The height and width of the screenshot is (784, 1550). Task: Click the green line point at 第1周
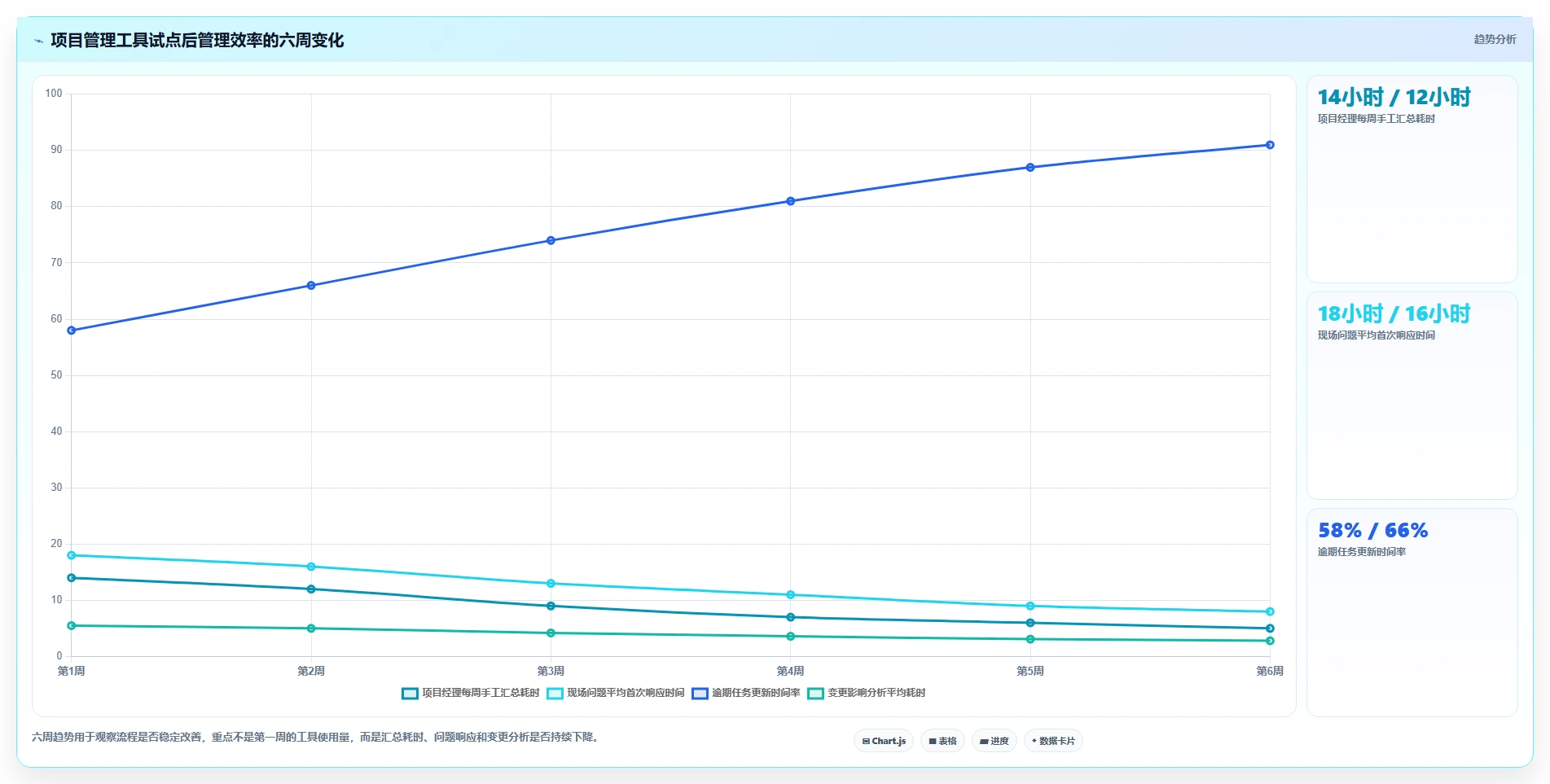[72, 626]
